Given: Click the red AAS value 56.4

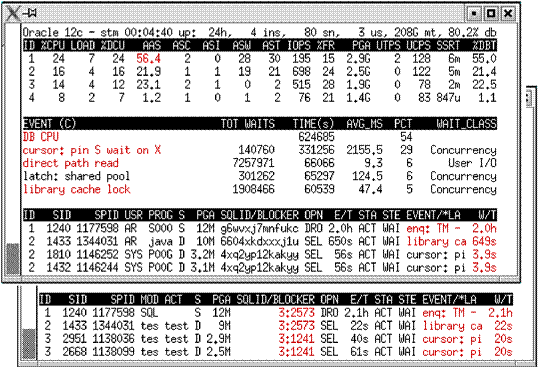Looking at the screenshot, I should pos(148,59).
